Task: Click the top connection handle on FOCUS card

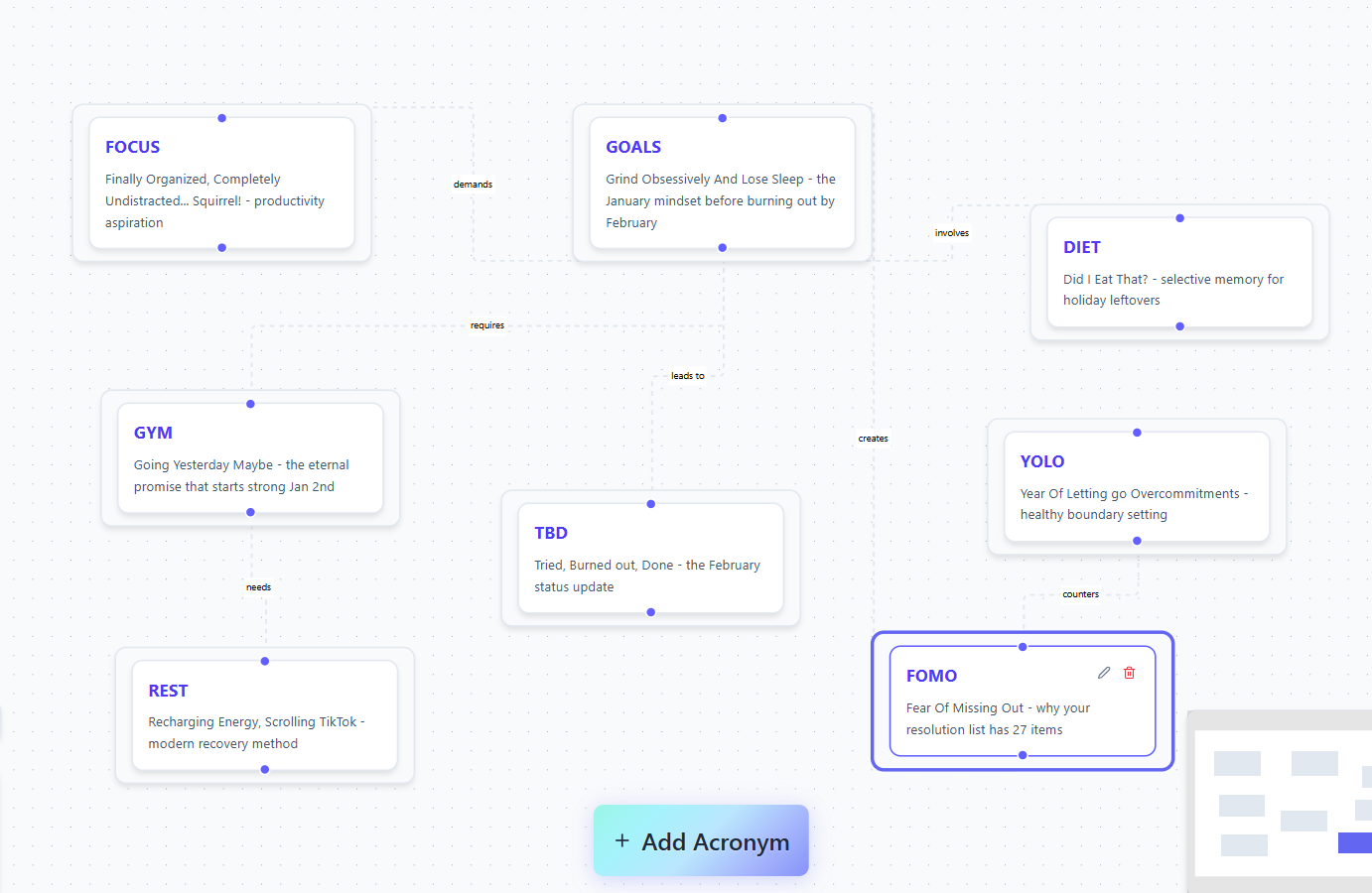Action: tap(220, 117)
